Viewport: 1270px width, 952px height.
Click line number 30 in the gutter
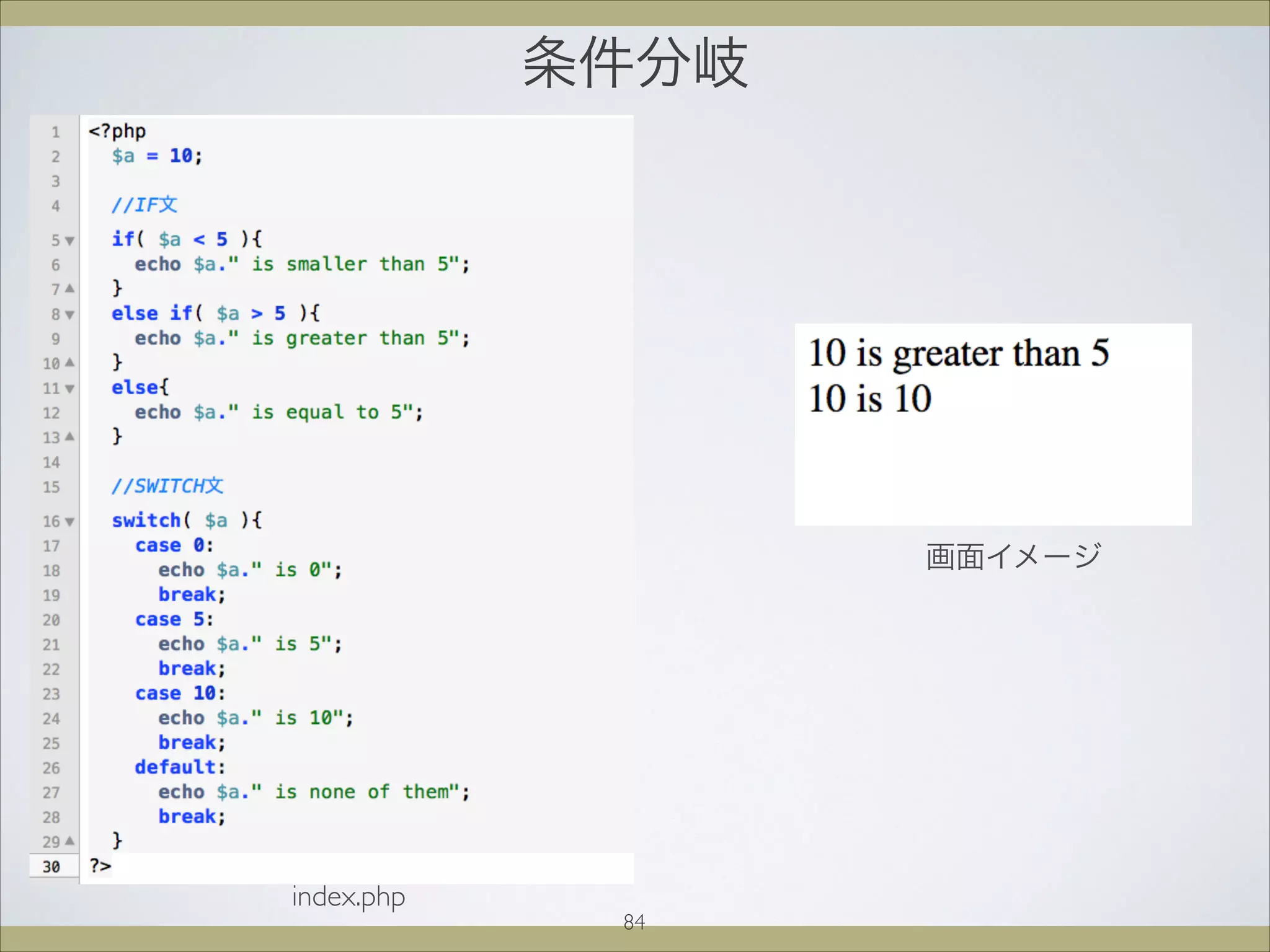51,867
